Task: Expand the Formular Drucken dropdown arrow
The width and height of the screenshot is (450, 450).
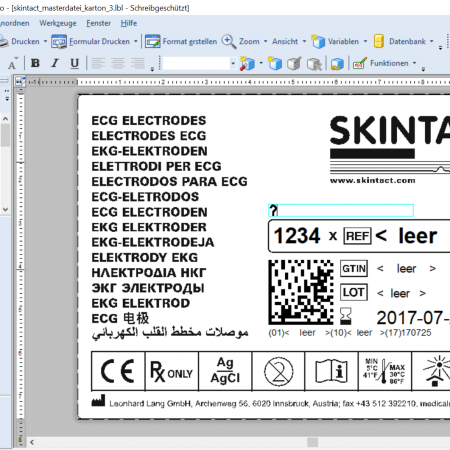Action: pos(136,42)
